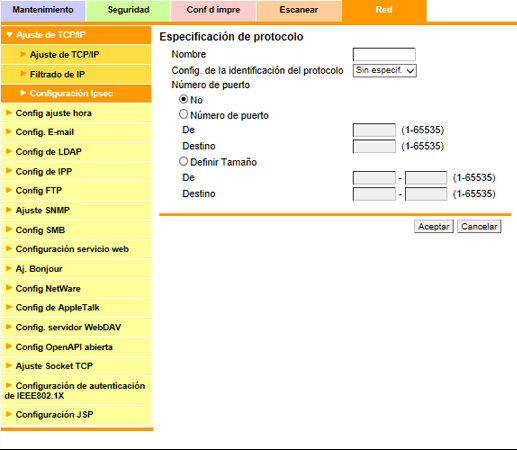The width and height of the screenshot is (517, 450).
Task: Open Config. servidor WebDAV menu item
Action: tap(76, 327)
